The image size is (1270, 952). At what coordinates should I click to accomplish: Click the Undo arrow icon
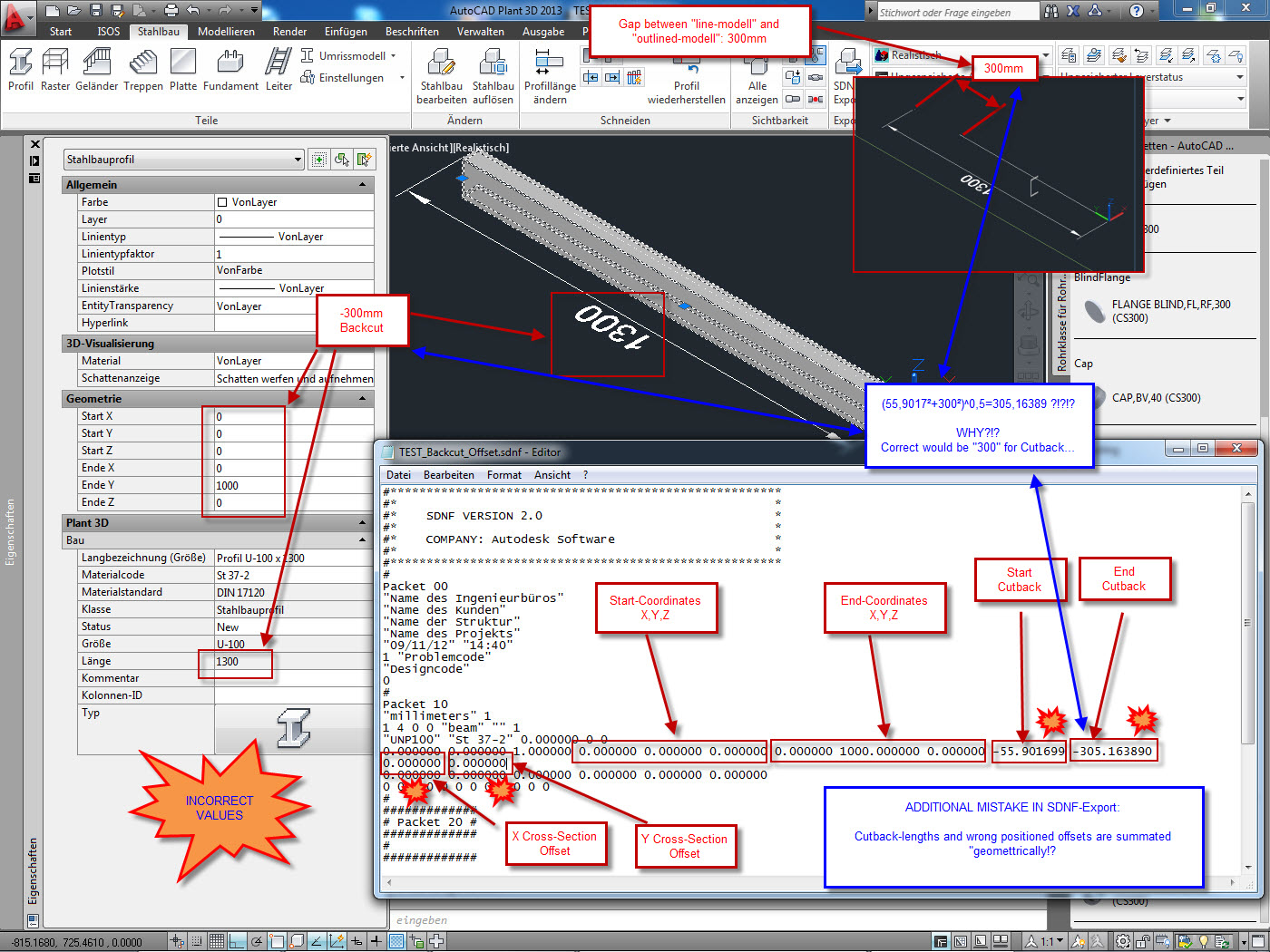tap(193, 11)
